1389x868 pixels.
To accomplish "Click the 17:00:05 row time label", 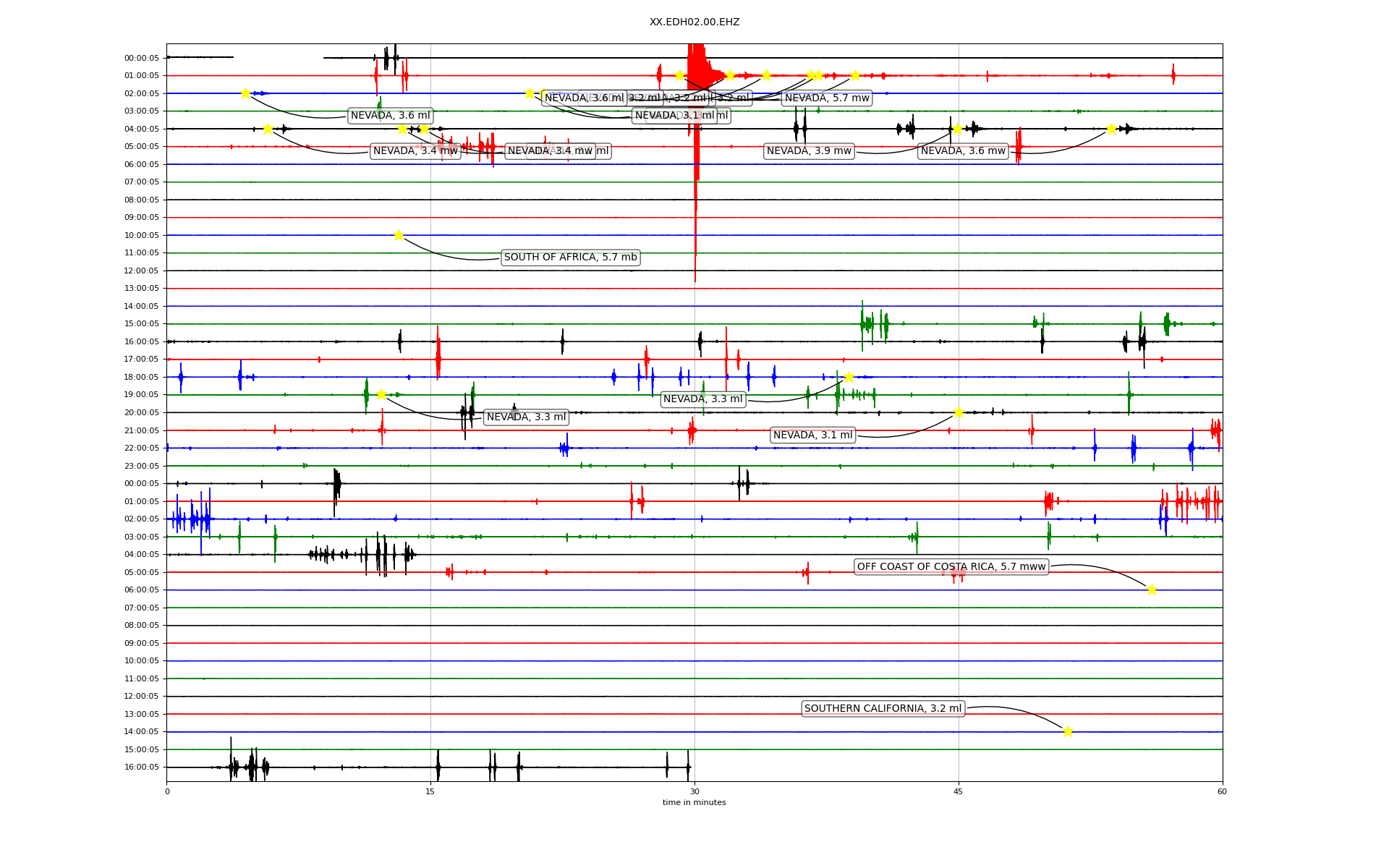I will click(142, 359).
